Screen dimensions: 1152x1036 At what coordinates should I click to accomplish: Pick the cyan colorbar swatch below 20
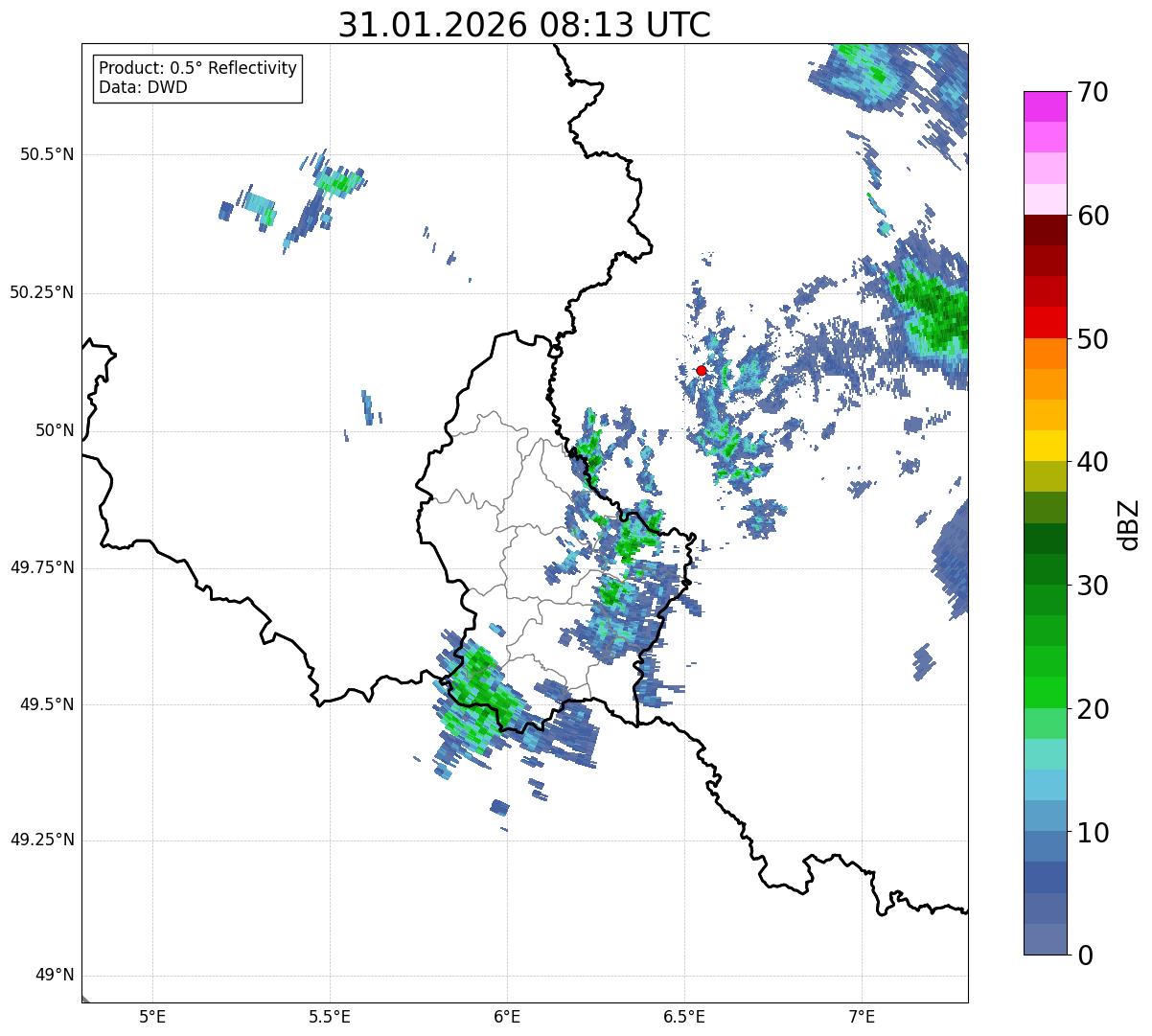click(x=1046, y=753)
